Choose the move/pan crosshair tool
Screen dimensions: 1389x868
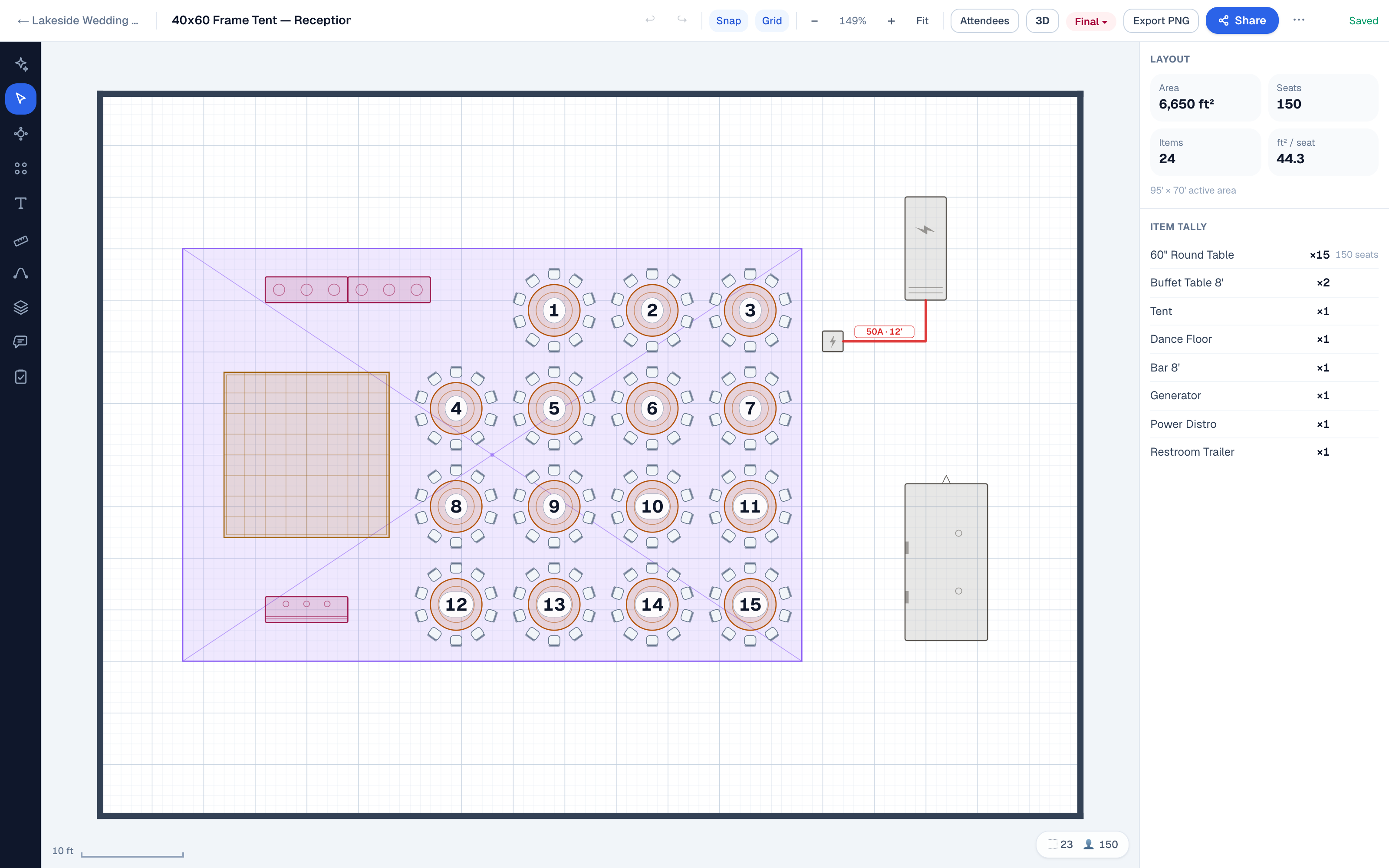click(x=21, y=134)
